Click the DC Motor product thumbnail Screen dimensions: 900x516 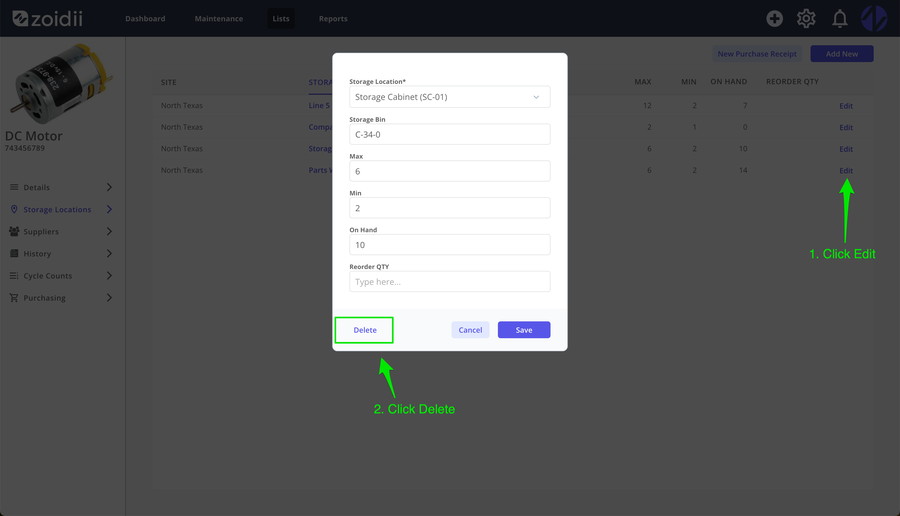[60, 84]
